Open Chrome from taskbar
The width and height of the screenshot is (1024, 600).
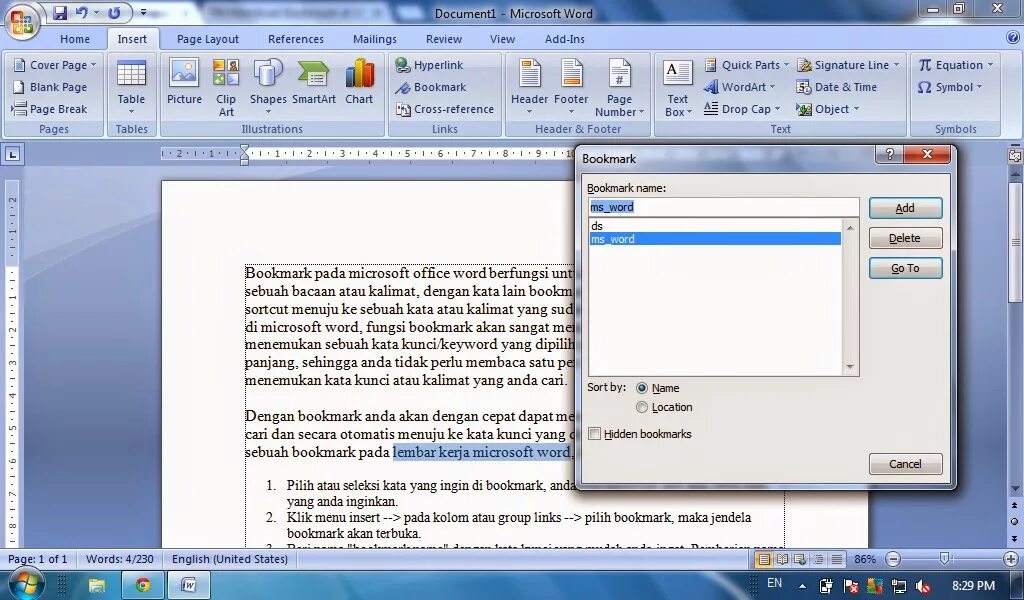point(142,584)
